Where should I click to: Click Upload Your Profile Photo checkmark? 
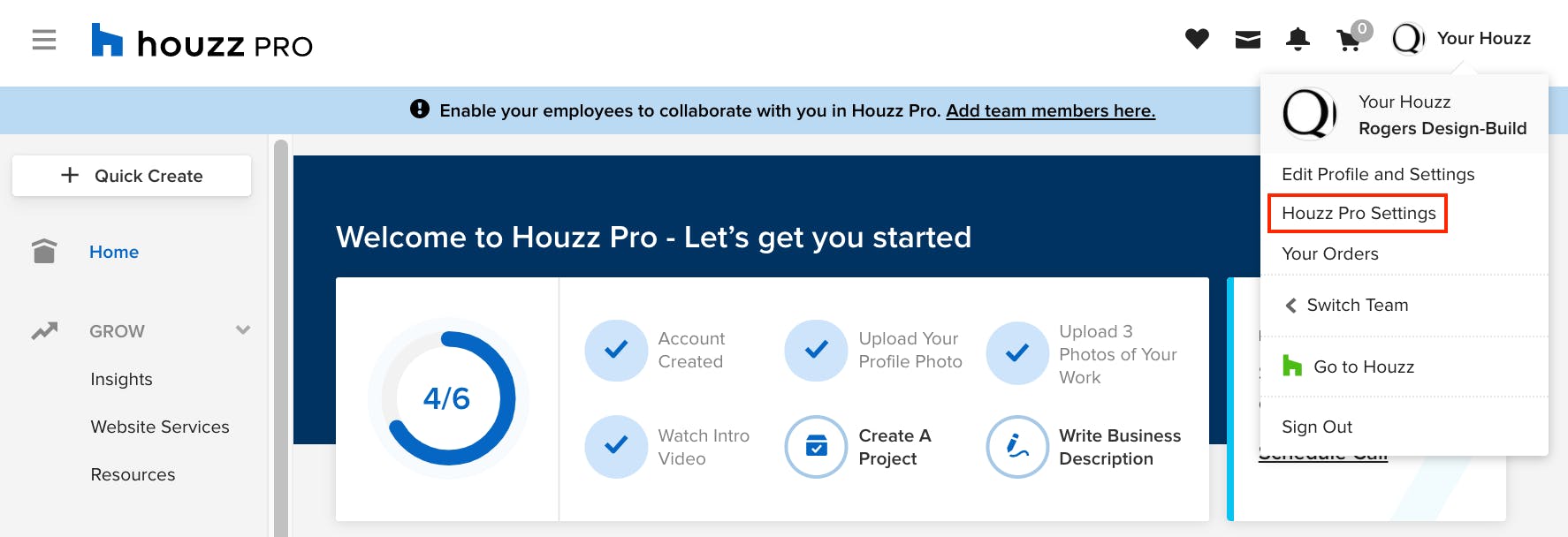[816, 350]
